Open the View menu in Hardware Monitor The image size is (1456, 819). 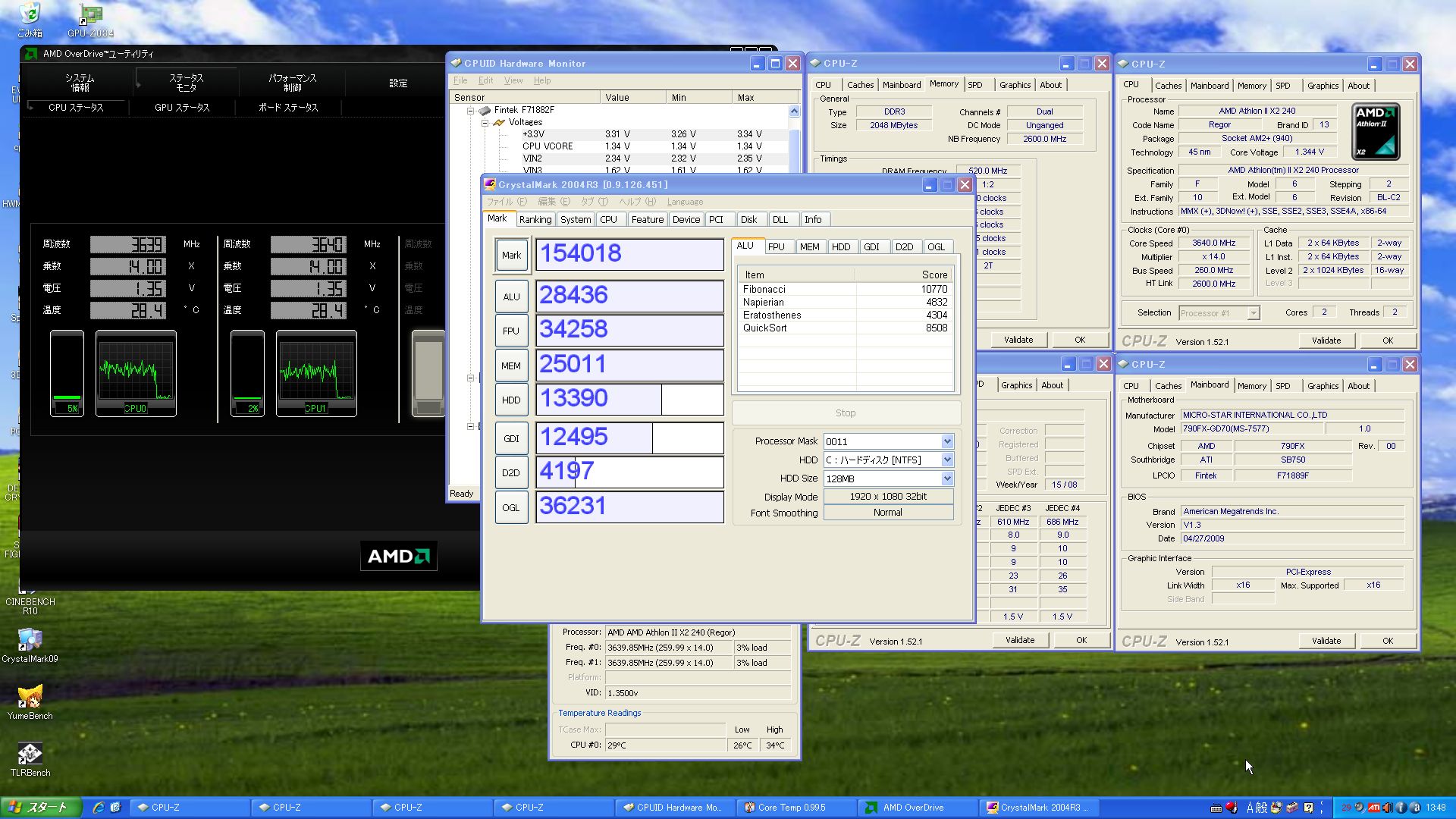click(x=513, y=80)
